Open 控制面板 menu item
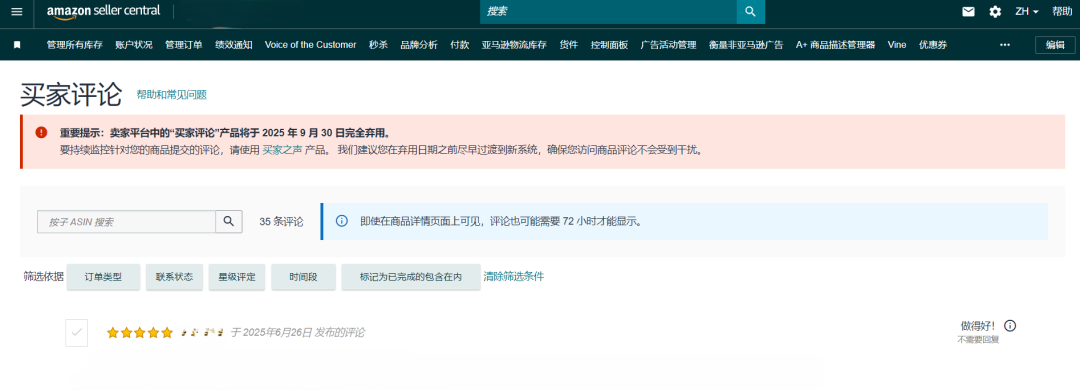The height and width of the screenshot is (390, 1080). click(x=609, y=45)
